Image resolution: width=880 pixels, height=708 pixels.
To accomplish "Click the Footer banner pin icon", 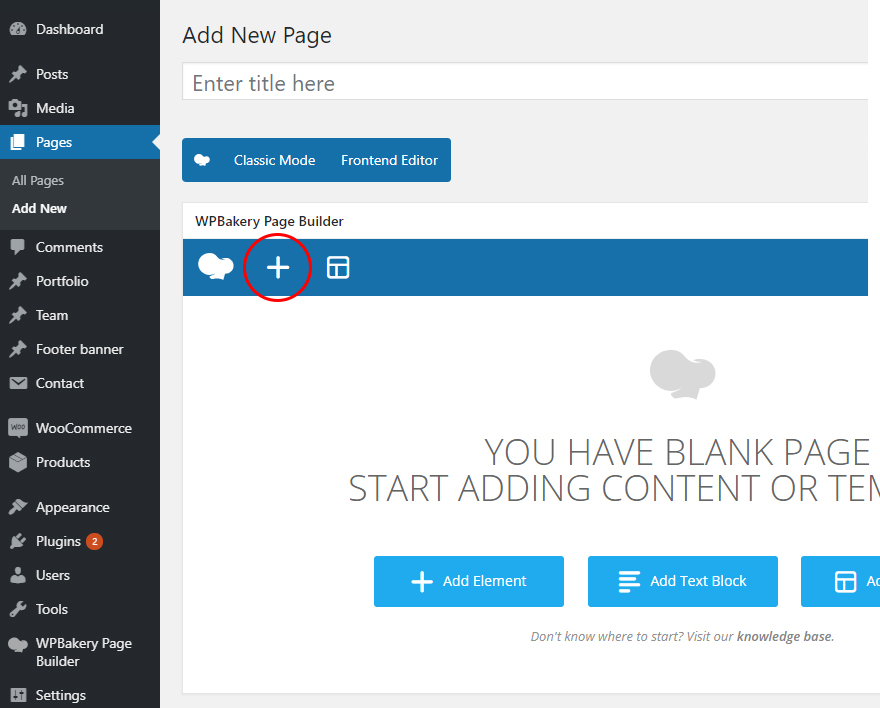I will pyautogui.click(x=18, y=349).
